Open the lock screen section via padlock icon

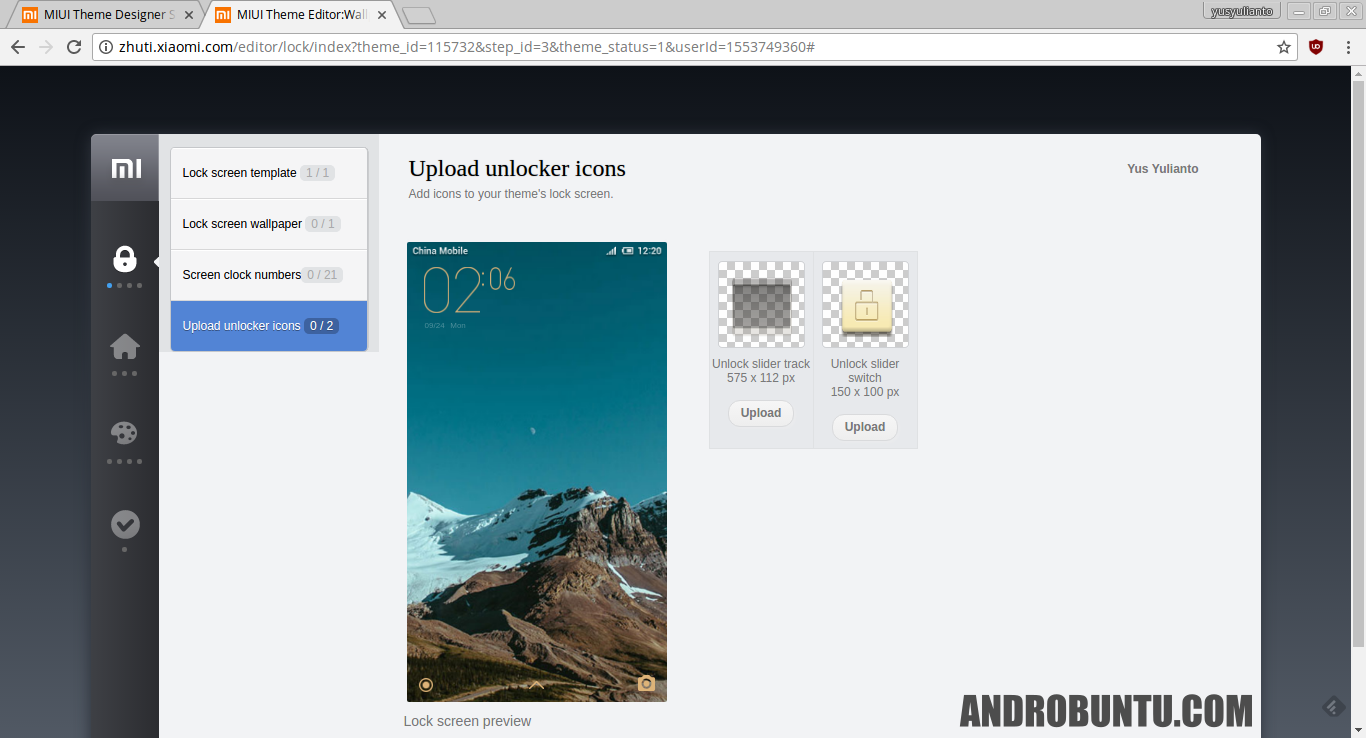[124, 259]
